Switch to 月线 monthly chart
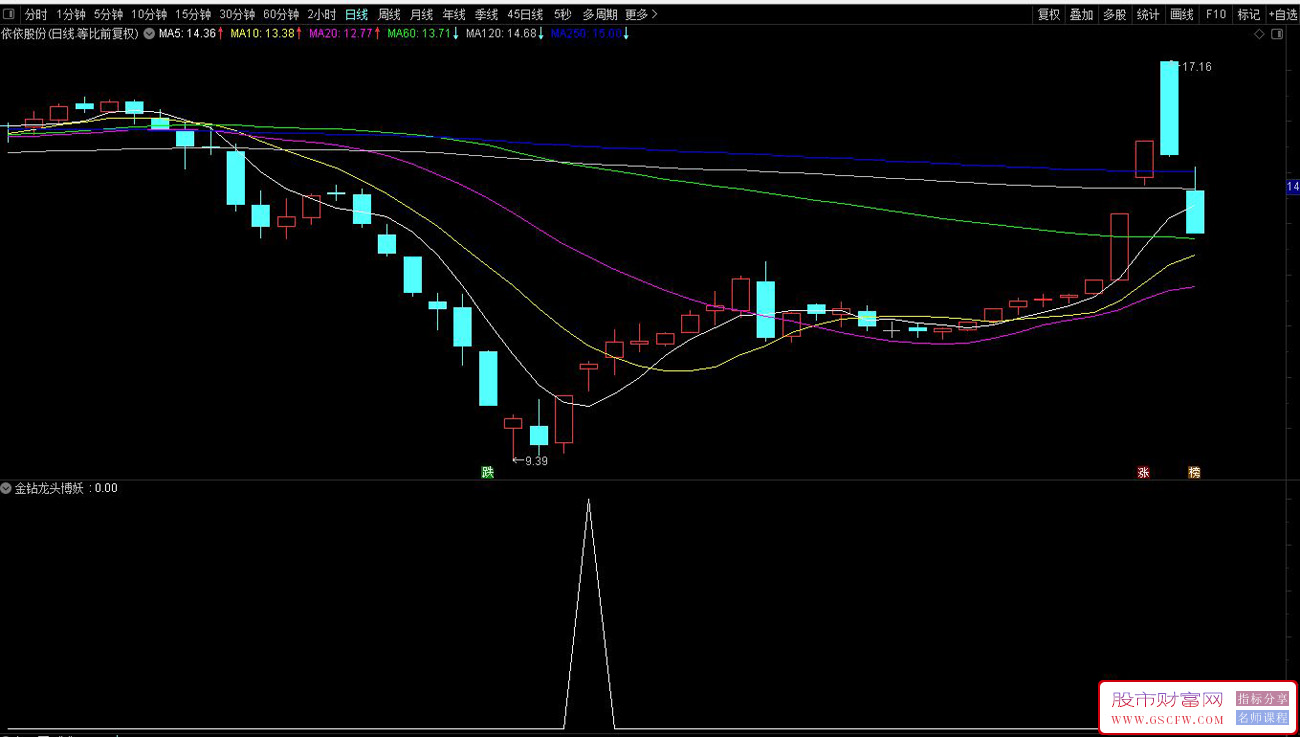 [x=422, y=14]
